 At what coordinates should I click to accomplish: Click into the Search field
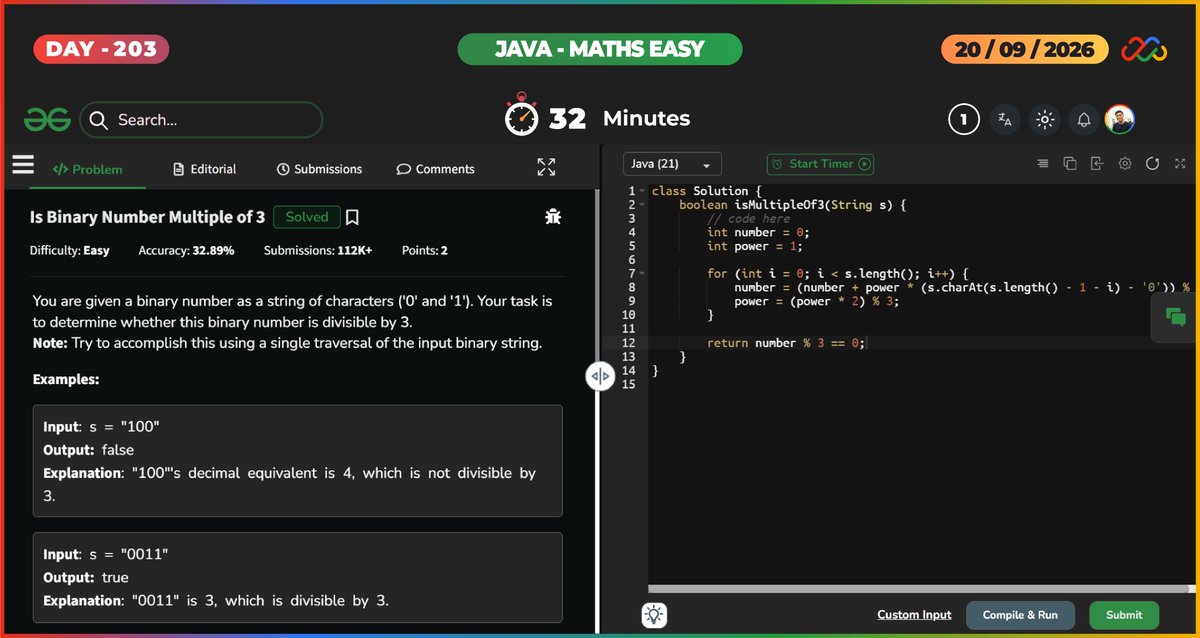[x=201, y=120]
